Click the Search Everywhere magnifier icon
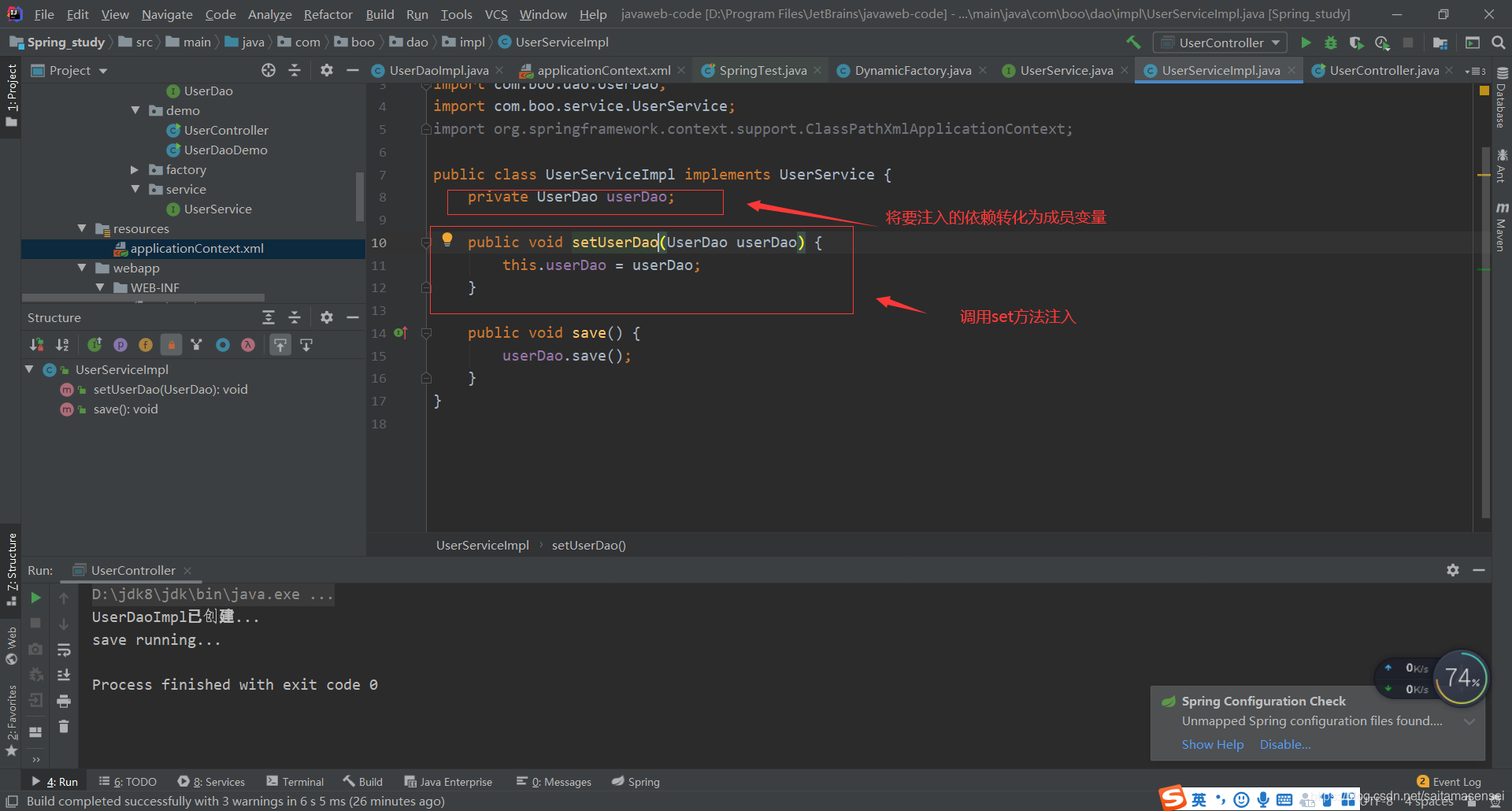Screen dimensions: 1512x811 [1499, 43]
